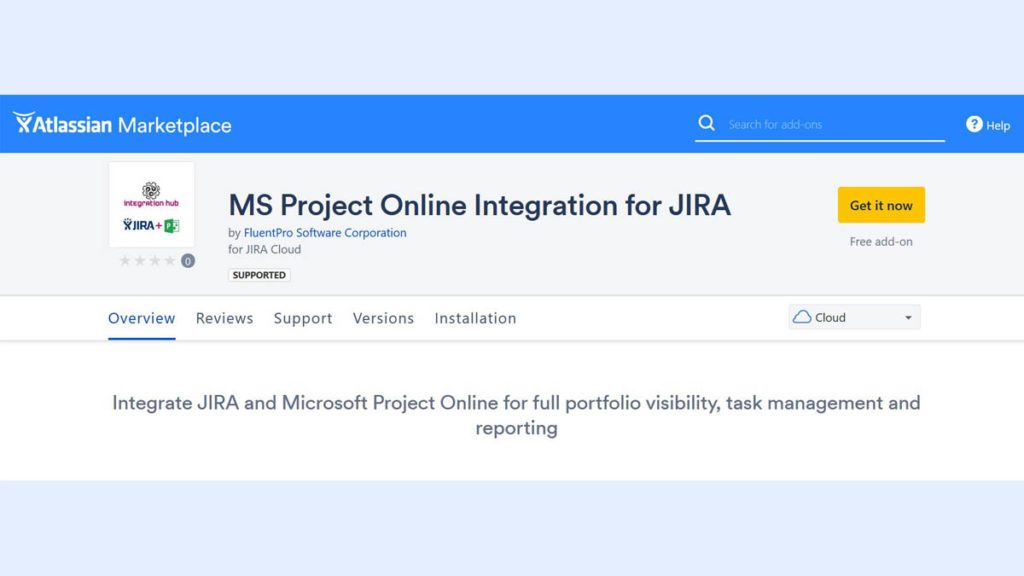Click the search magnifier icon
Image resolution: width=1024 pixels, height=576 pixels.
coord(707,123)
